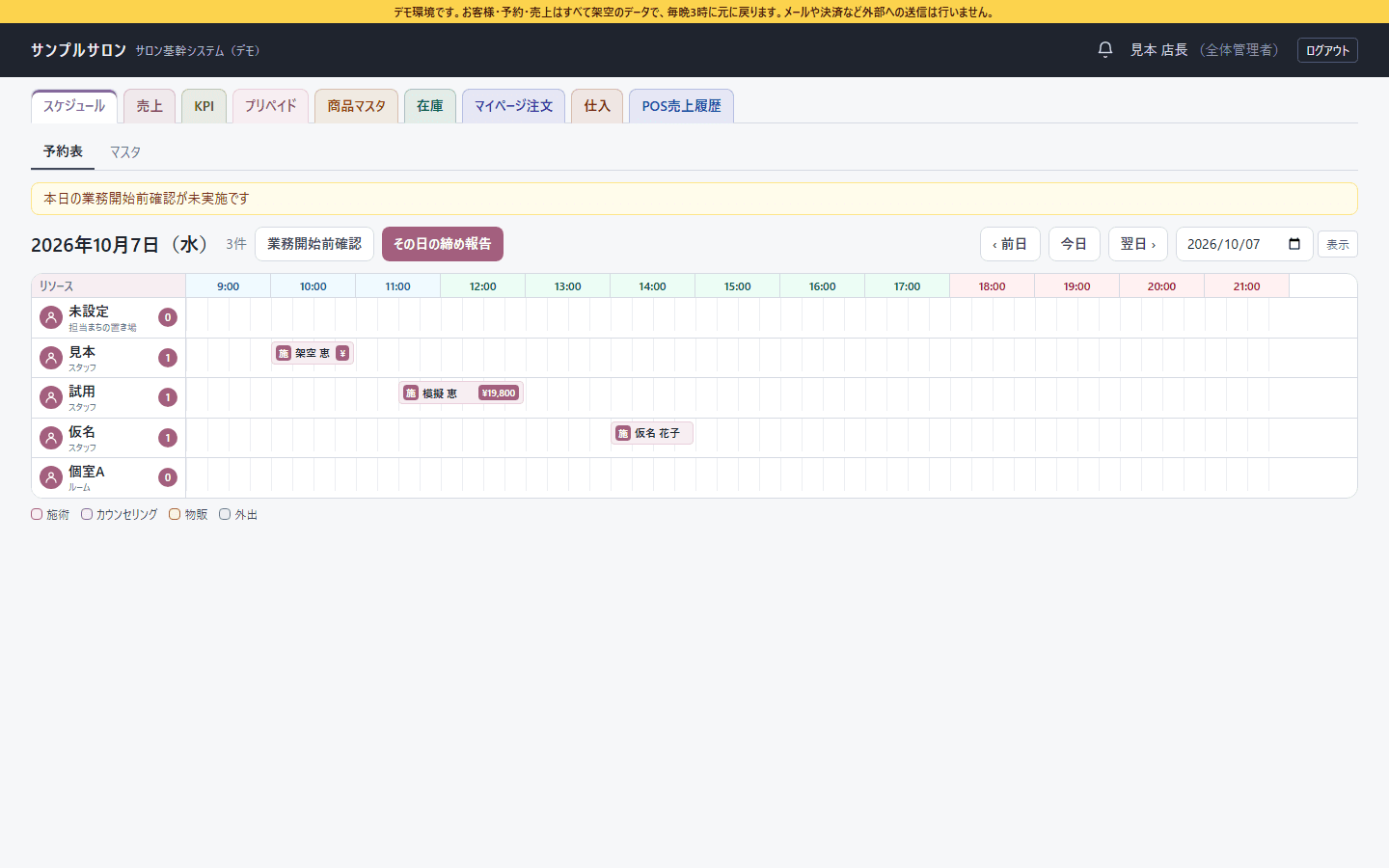Switch to the 売上 tab
The image size is (1389, 868).
click(150, 106)
